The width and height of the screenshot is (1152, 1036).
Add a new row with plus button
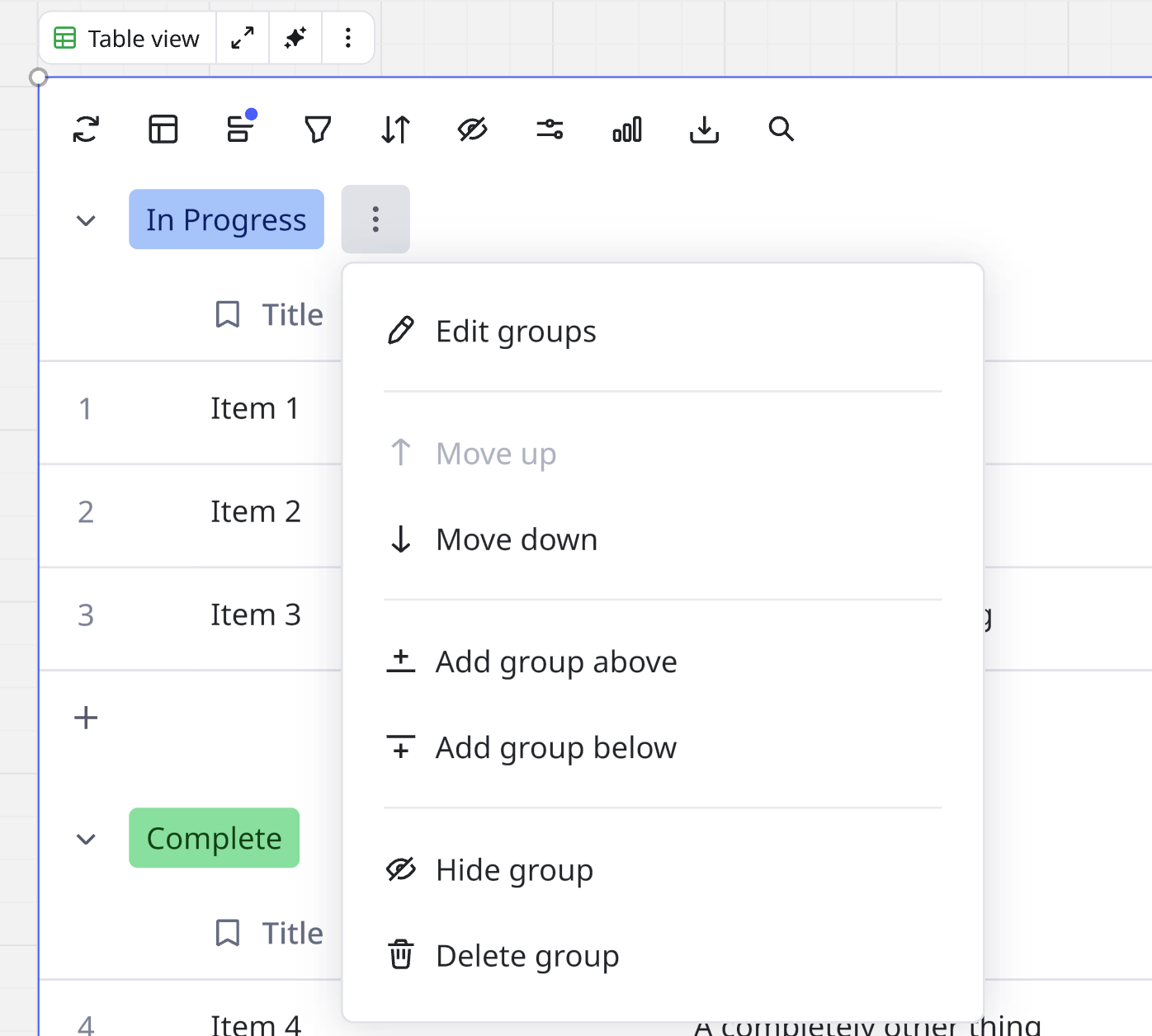(x=86, y=718)
